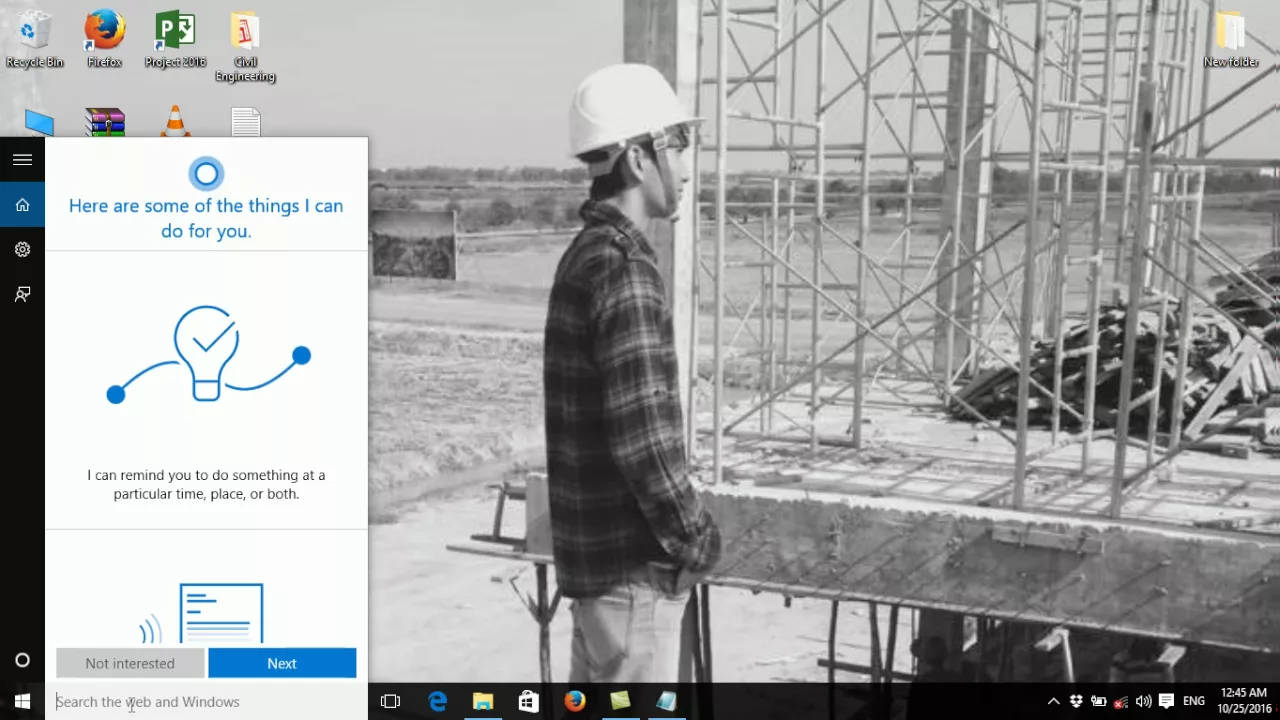Viewport: 1280px width, 720px height.
Task: Select the WinRAR desktop icon
Action: (x=104, y=122)
